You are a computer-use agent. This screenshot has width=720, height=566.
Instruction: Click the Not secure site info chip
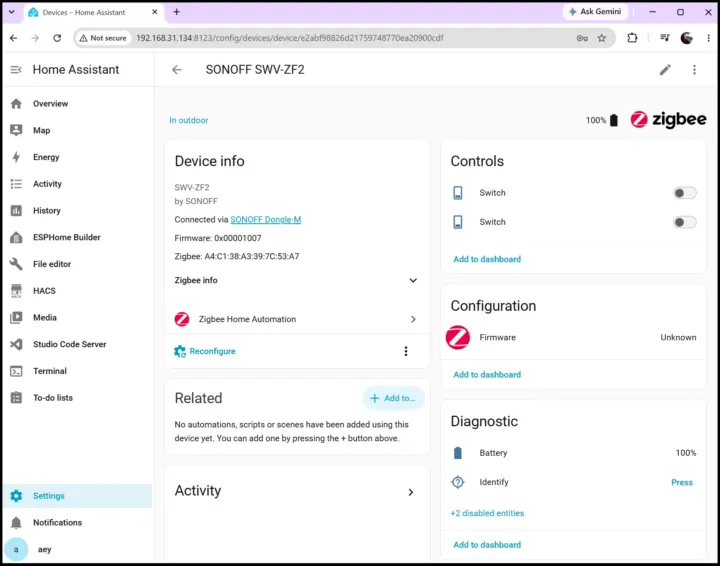click(x=103, y=38)
